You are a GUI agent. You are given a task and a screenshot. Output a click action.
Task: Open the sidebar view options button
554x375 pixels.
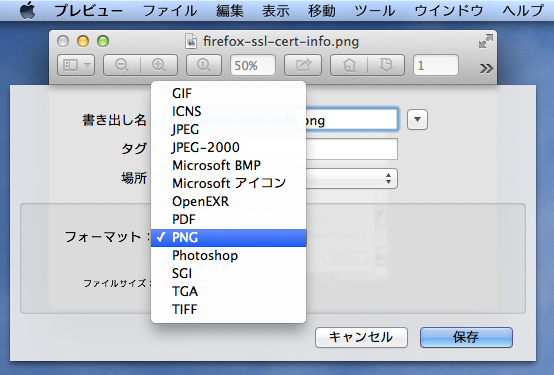76,65
